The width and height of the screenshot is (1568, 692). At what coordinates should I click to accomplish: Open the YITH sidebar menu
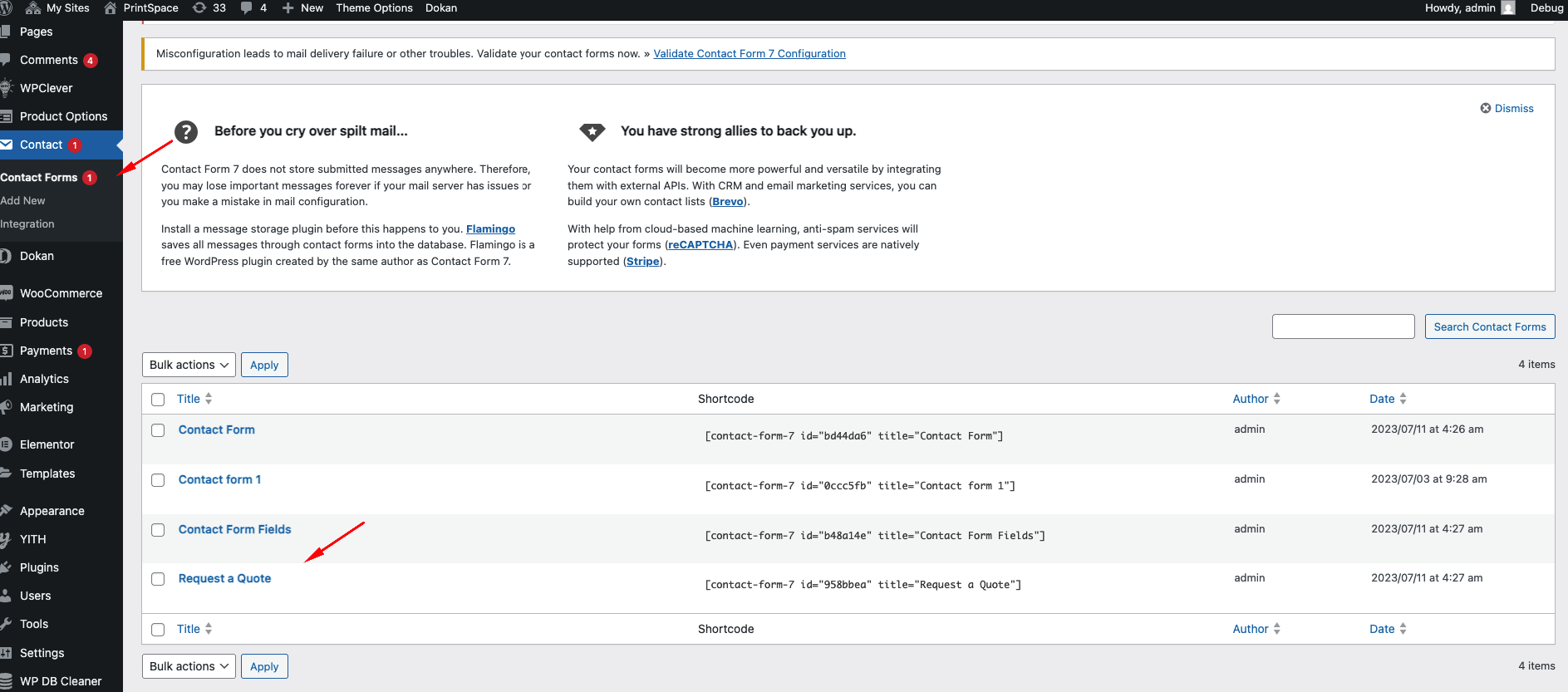tap(33, 539)
